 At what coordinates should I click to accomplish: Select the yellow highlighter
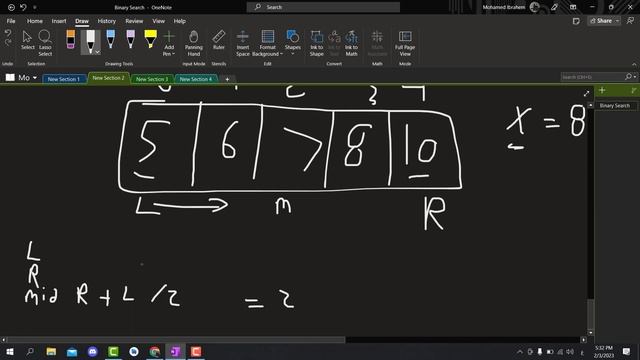[x=150, y=40]
